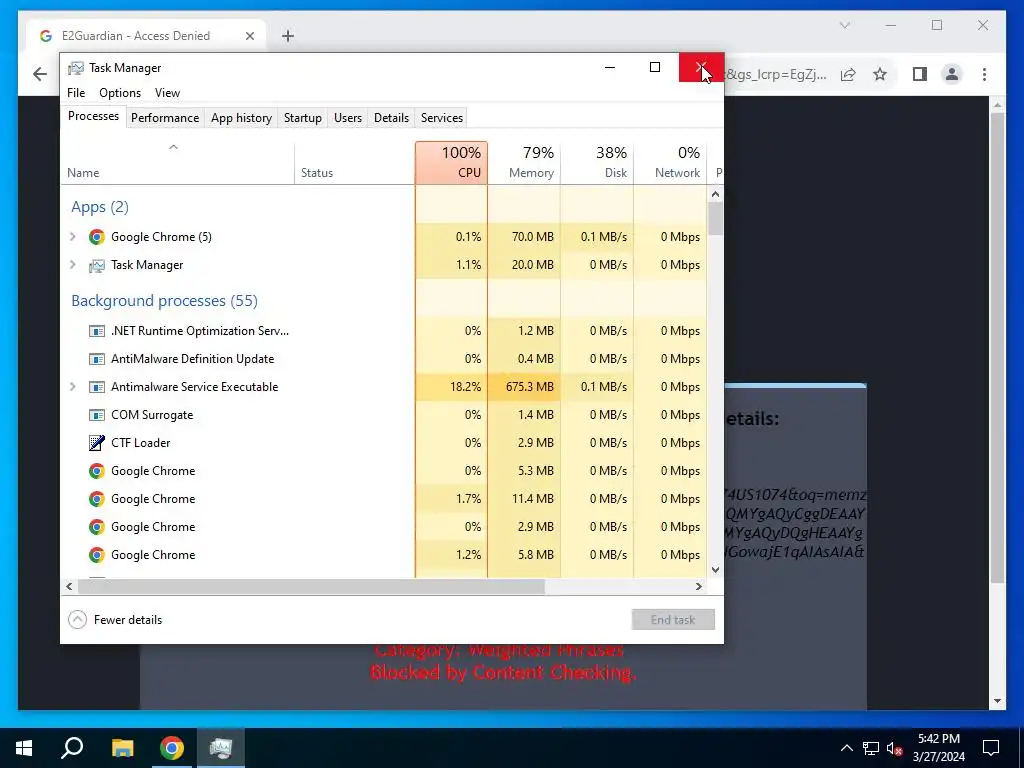Toggle Chrome's side panel icon
Image resolution: width=1024 pixels, height=768 pixels.
click(x=920, y=74)
